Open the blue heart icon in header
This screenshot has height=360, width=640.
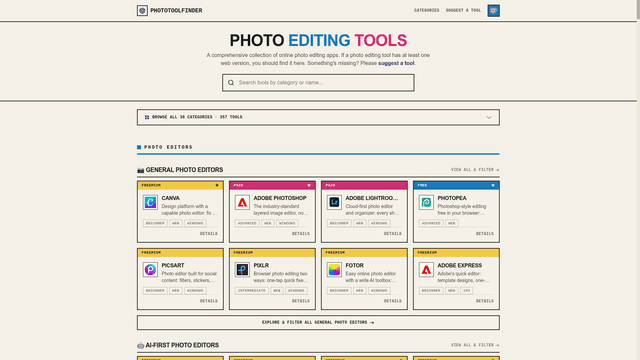(x=493, y=11)
